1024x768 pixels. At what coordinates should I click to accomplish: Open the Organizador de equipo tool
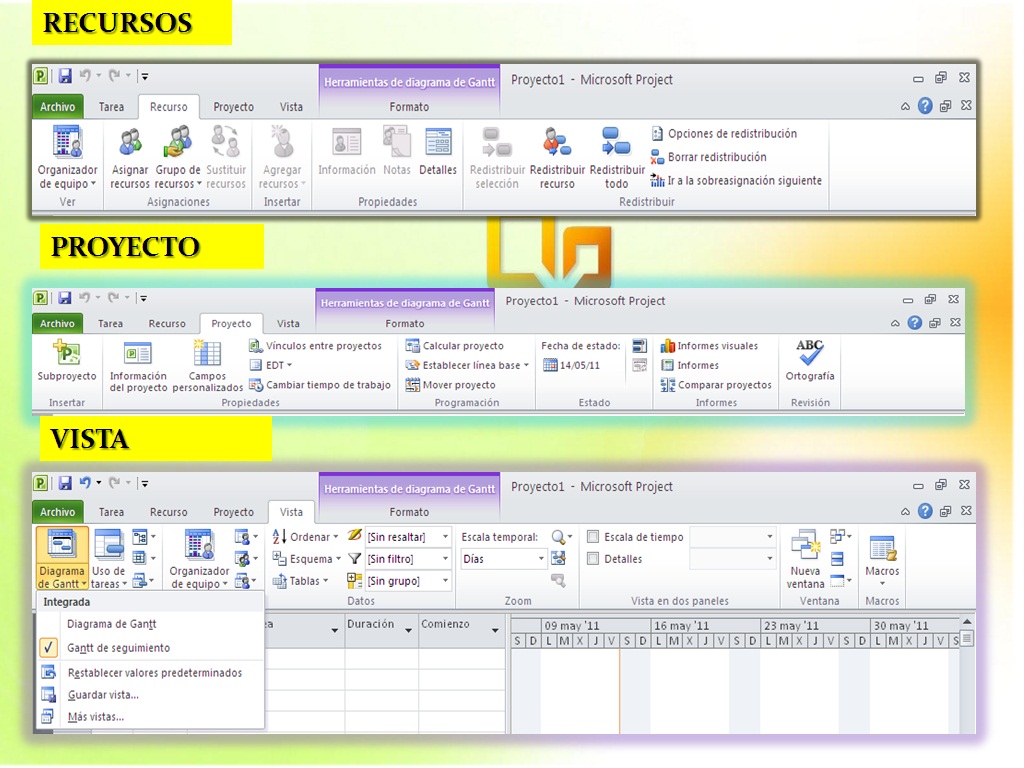pyautogui.click(x=66, y=158)
